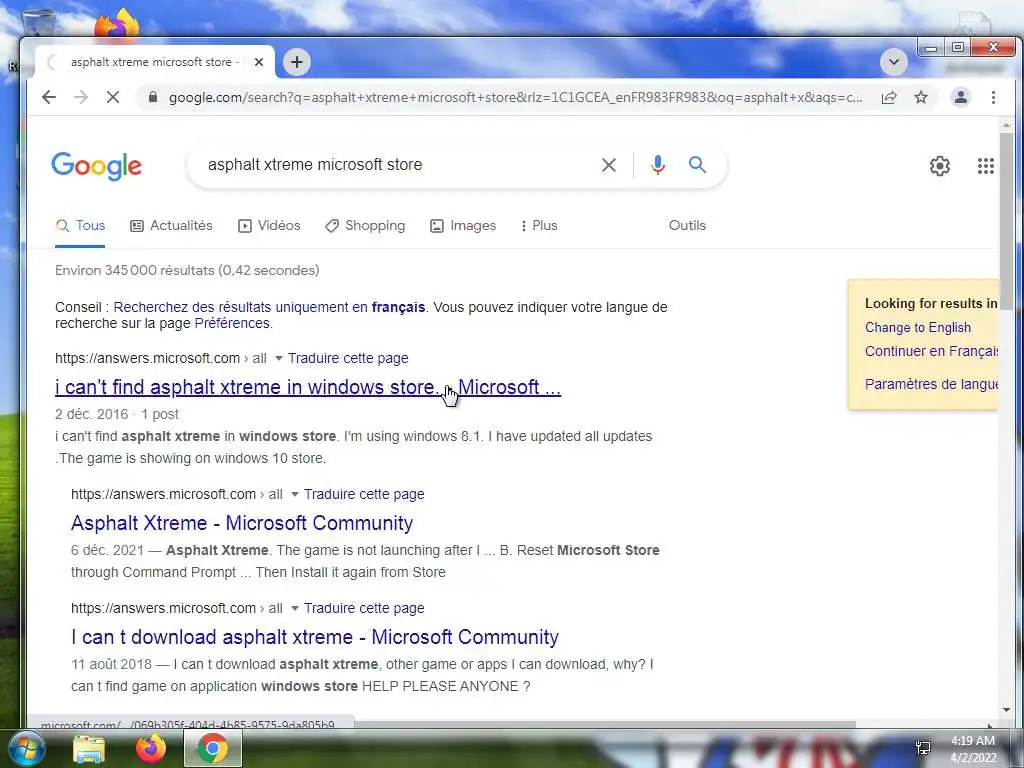Click the browser address bar
Screen dimensions: 1024x768
tap(515, 97)
